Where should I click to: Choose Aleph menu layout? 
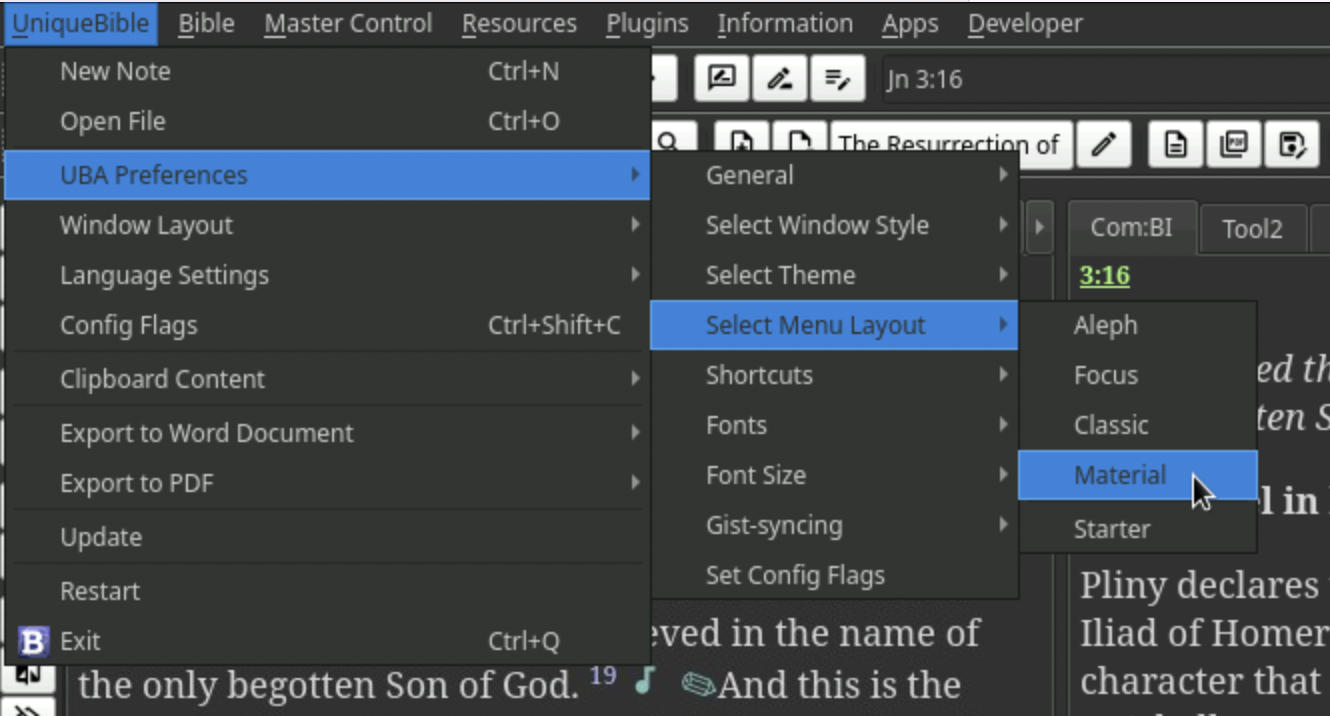pyautogui.click(x=1138, y=326)
